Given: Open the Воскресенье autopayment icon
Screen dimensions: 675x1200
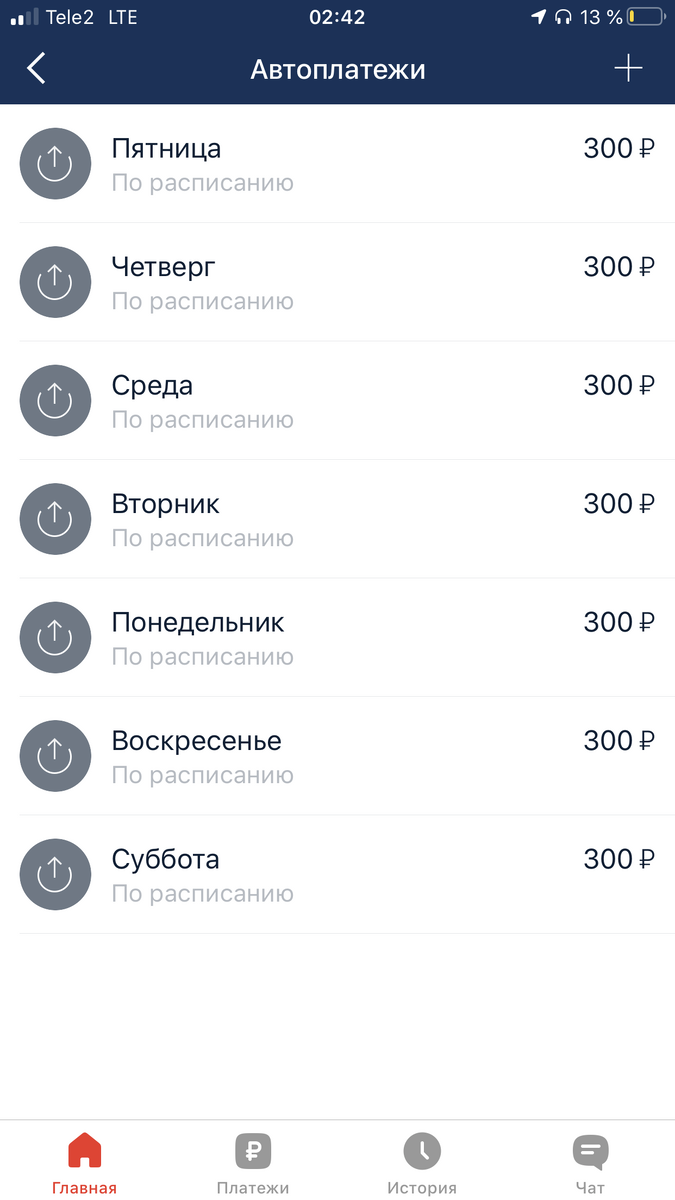Looking at the screenshot, I should (55, 756).
